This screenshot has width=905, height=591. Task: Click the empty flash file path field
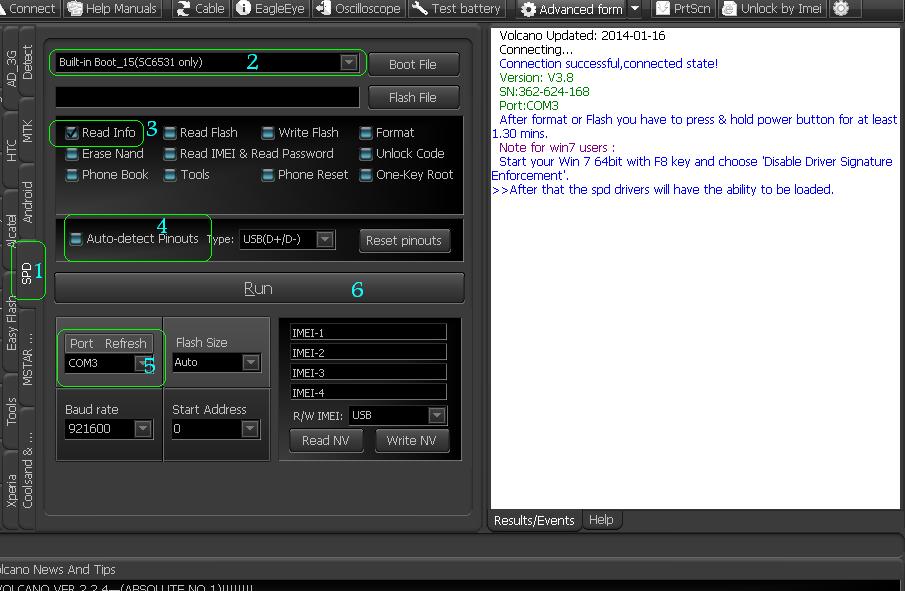click(207, 97)
